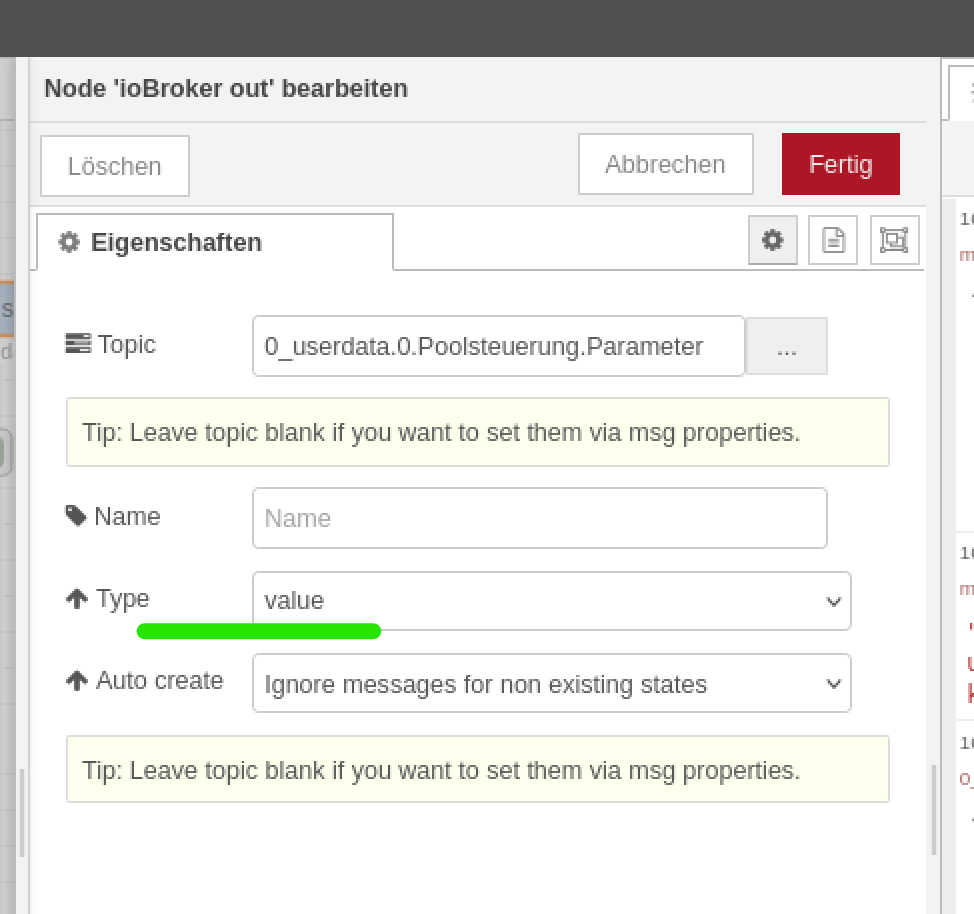Expand the Auto create dropdown
The height and width of the screenshot is (914, 974).
coord(551,684)
